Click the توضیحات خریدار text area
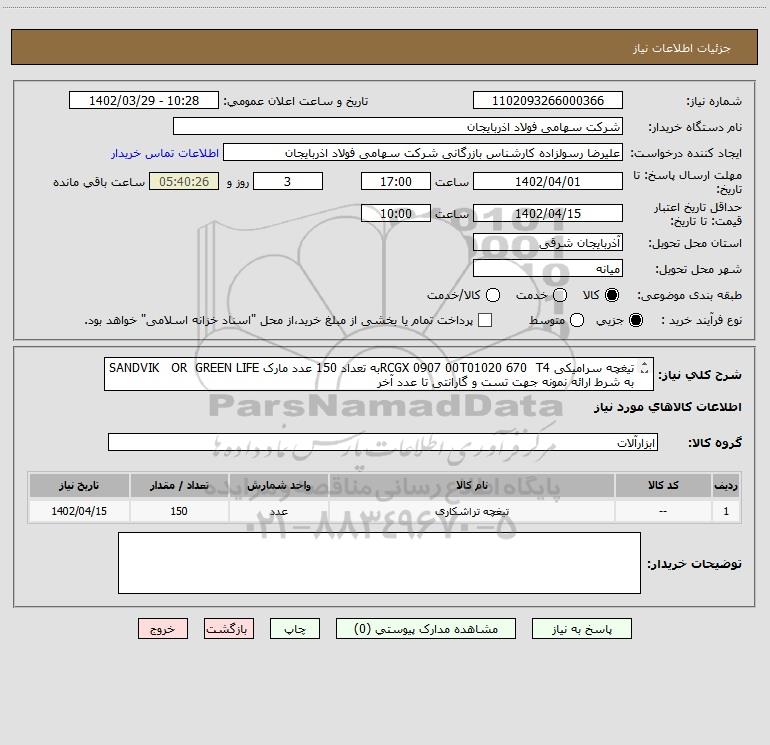Viewport: 770px width, 745px height. point(379,563)
